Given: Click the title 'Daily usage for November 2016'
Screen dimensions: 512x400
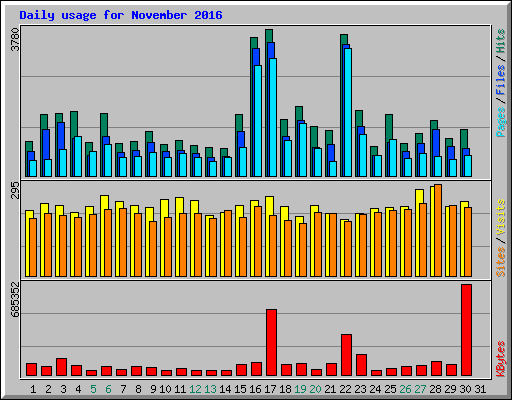Looking at the screenshot, I should click(121, 15).
